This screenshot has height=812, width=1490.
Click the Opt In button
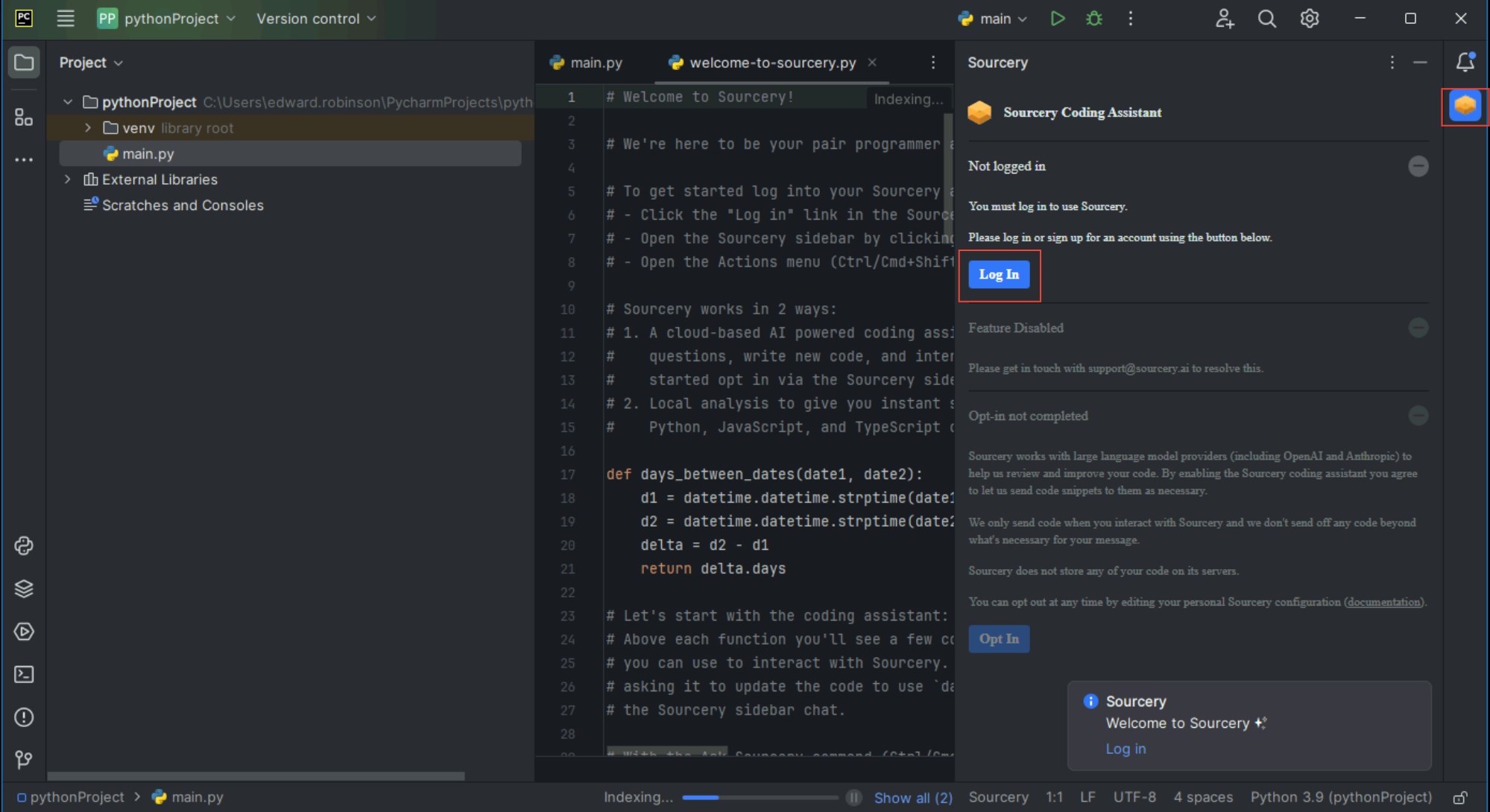coord(999,639)
